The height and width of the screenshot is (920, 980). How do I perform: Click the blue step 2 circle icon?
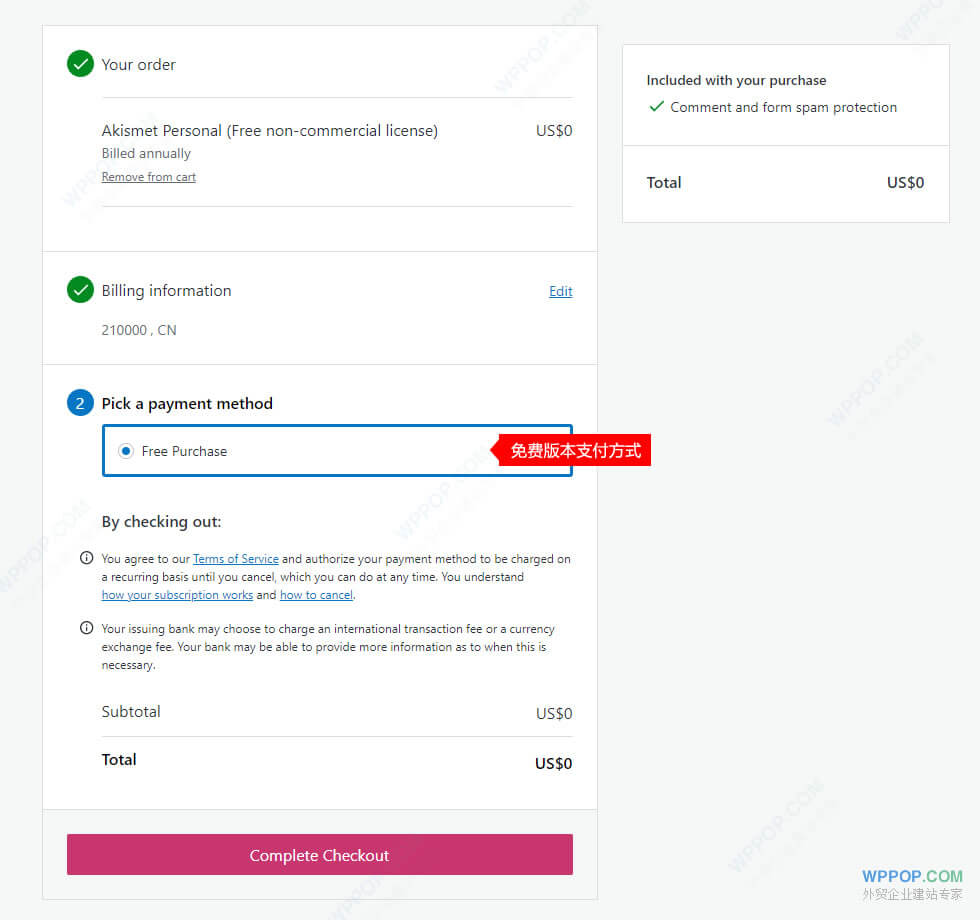(x=80, y=403)
